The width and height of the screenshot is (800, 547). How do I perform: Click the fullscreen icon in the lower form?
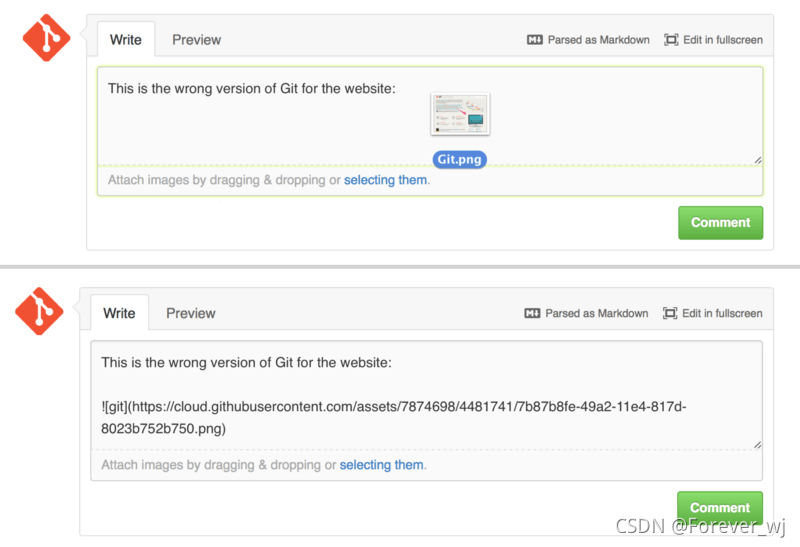coord(670,313)
